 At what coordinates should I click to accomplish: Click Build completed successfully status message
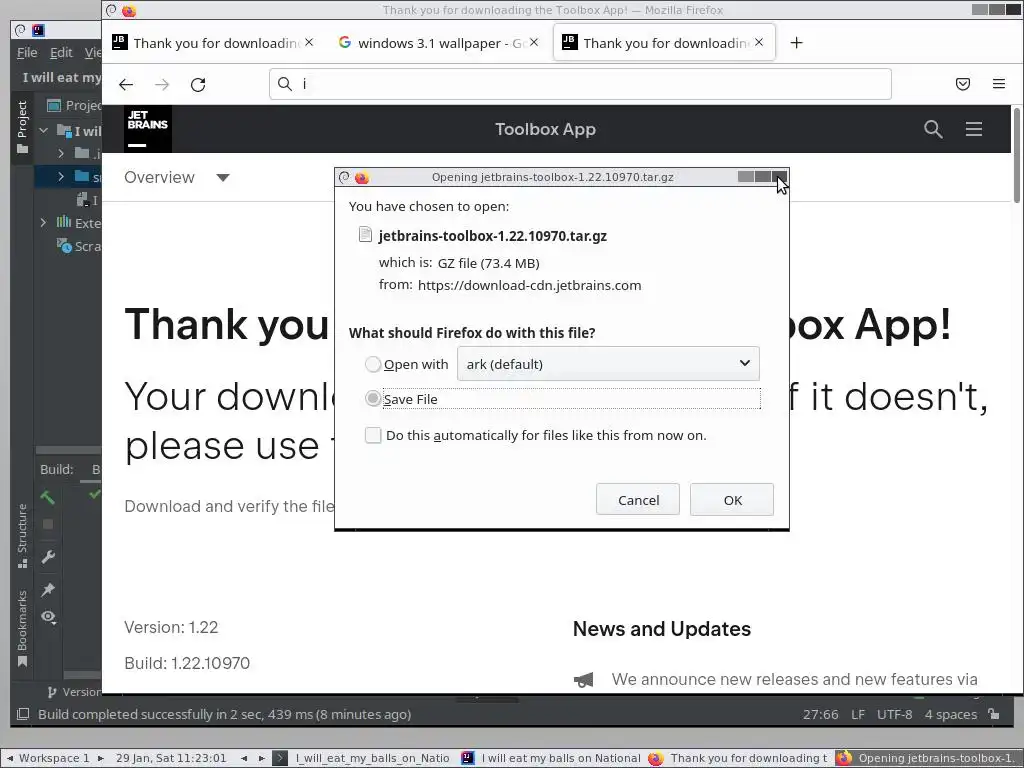[224, 714]
